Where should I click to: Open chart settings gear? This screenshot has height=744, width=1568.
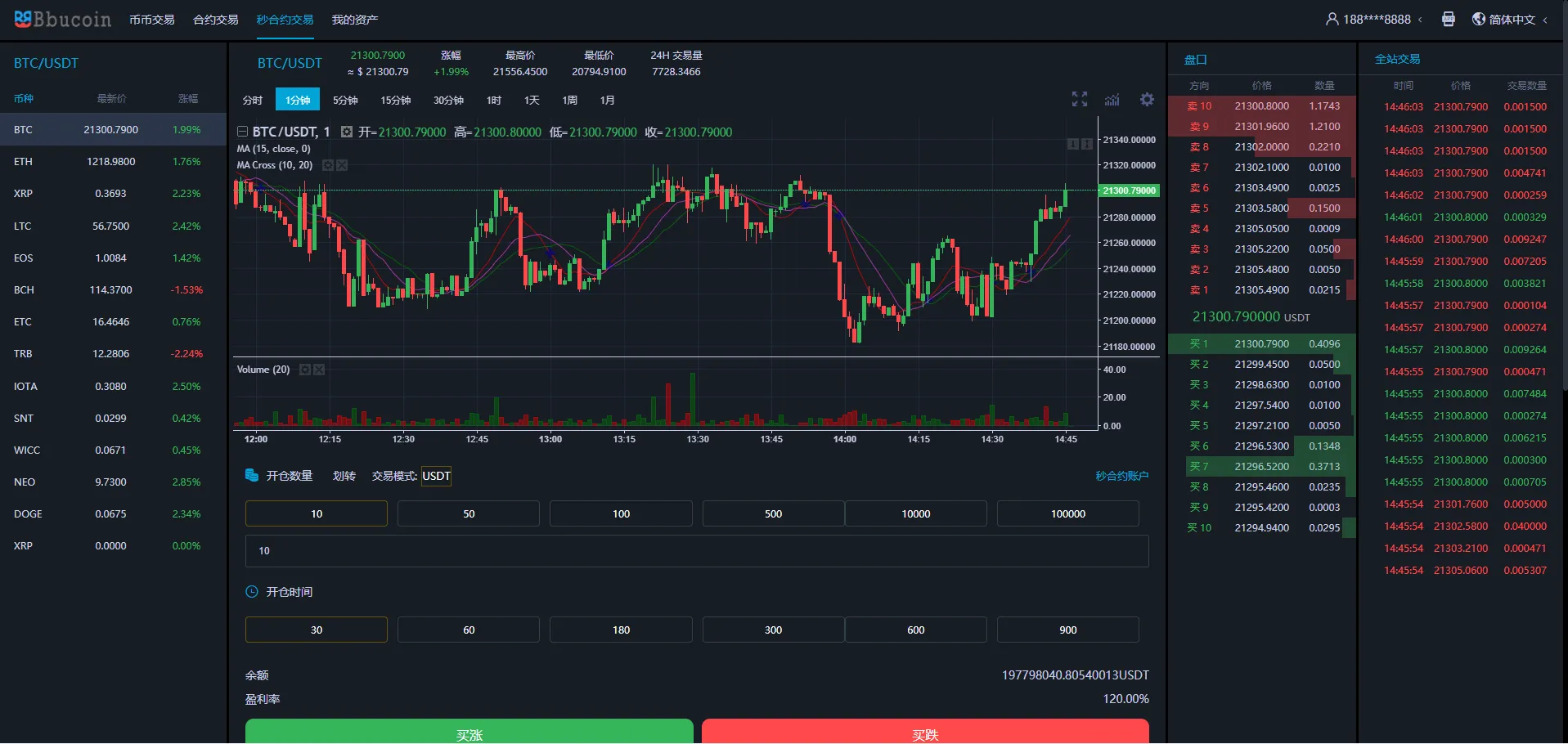[x=1147, y=99]
